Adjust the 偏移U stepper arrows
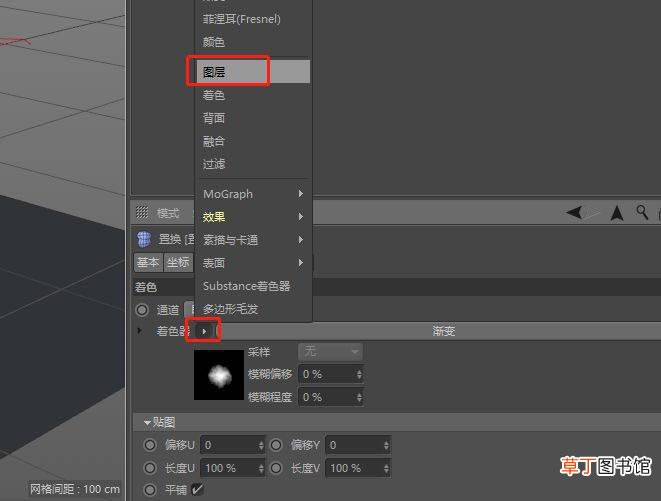Viewport: 661px width, 501px height. [x=261, y=445]
